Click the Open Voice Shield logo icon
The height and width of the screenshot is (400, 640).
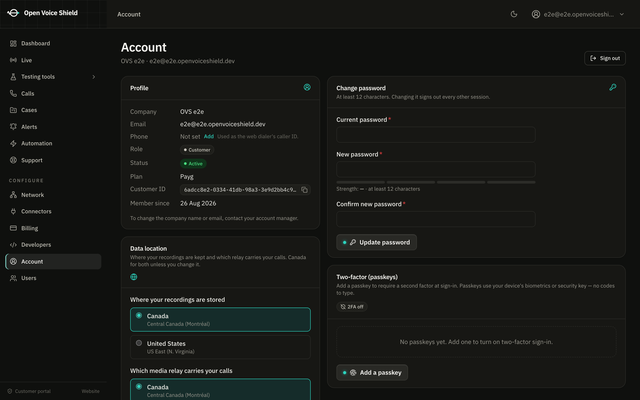point(13,13)
